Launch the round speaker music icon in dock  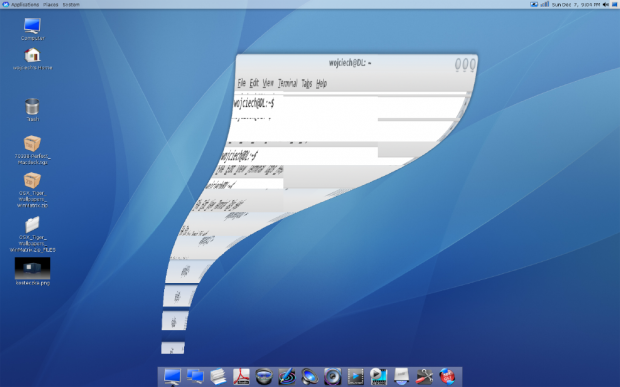[x=333, y=376]
